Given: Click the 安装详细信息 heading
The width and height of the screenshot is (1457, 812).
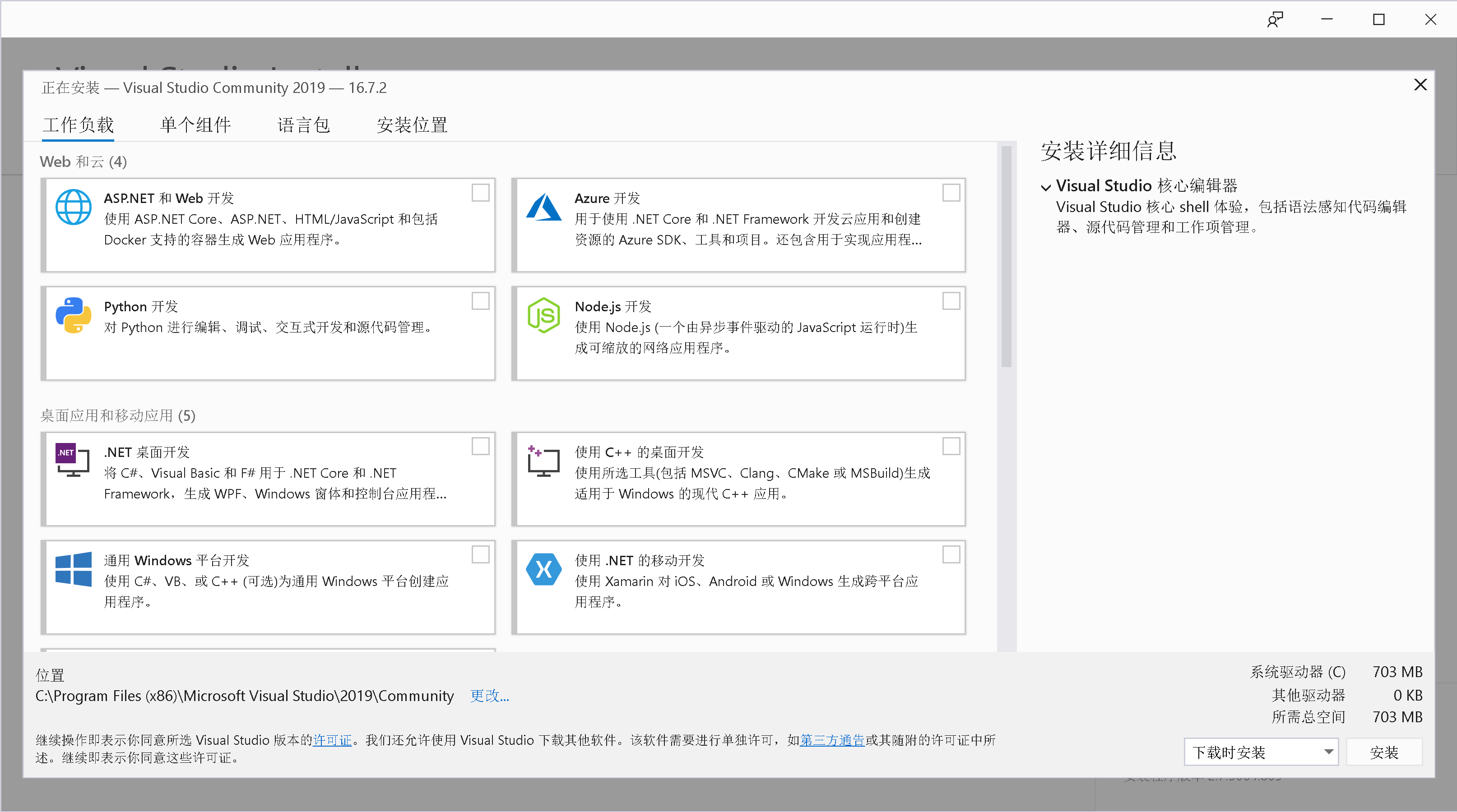Looking at the screenshot, I should pyautogui.click(x=1109, y=151).
